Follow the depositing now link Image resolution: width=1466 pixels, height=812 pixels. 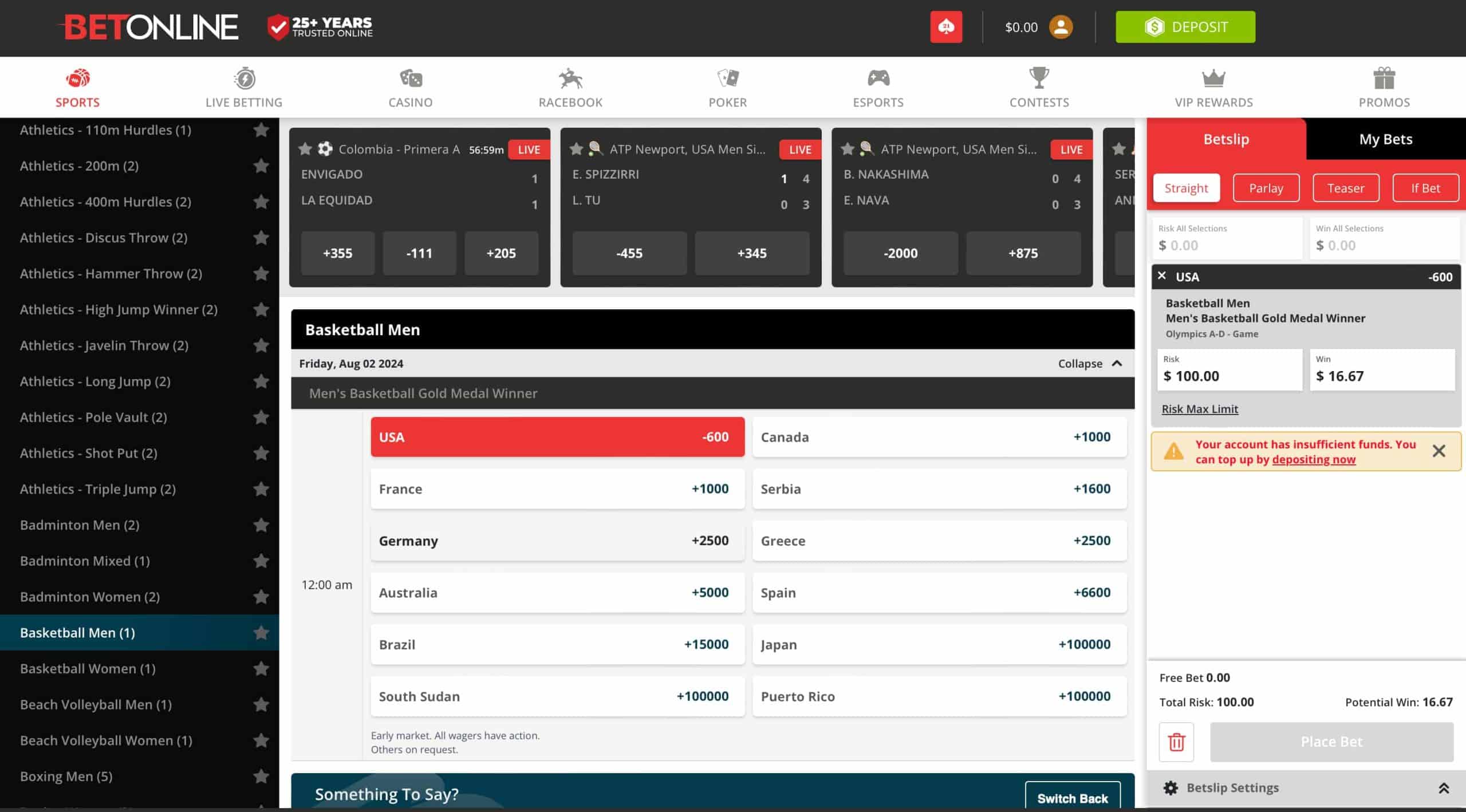(x=1314, y=459)
